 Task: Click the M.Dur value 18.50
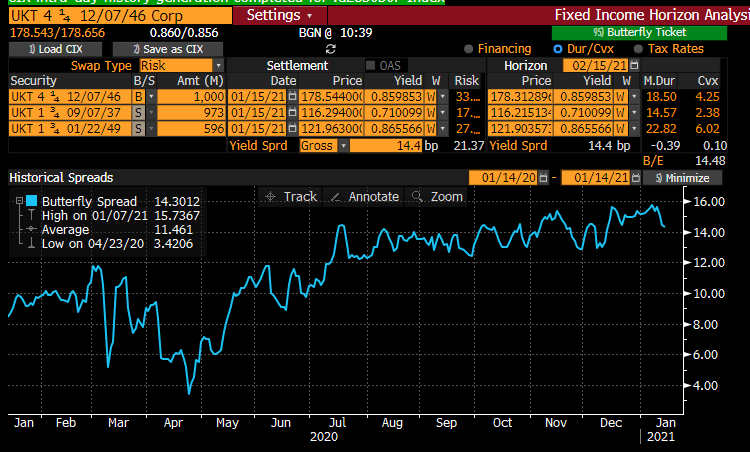tap(662, 97)
